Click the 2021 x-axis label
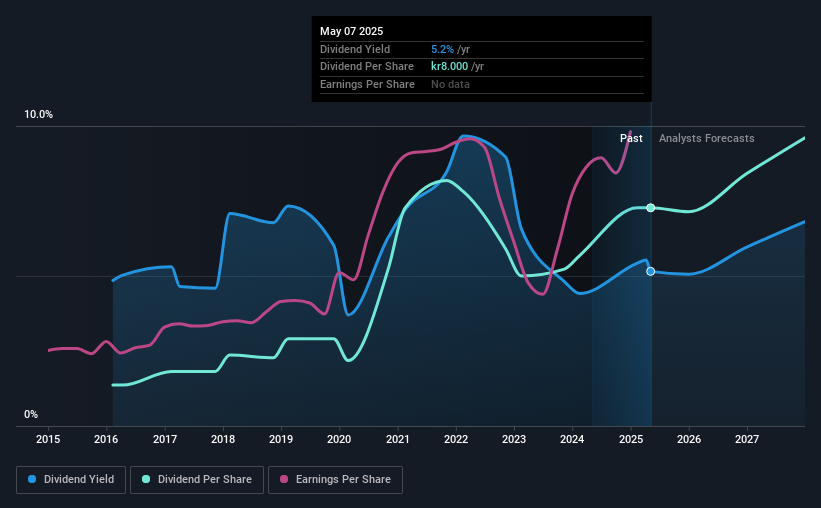 (397, 439)
